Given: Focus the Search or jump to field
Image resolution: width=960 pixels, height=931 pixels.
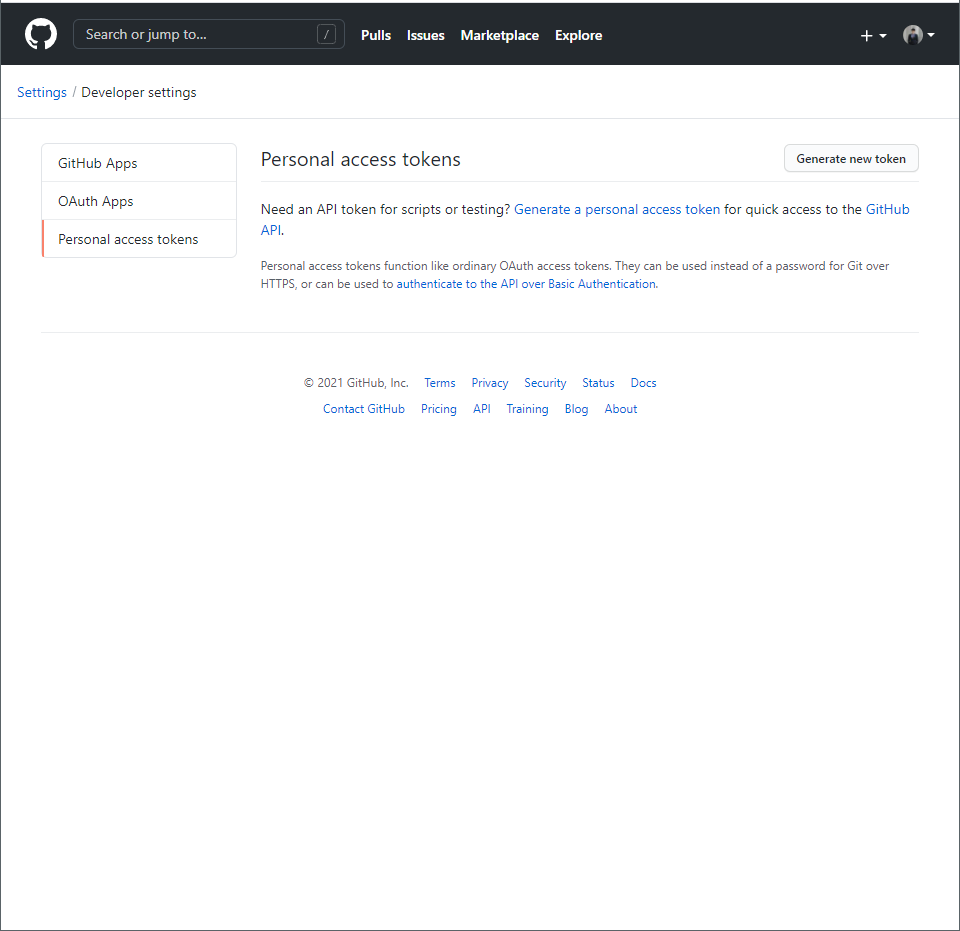Looking at the screenshot, I should click(209, 34).
